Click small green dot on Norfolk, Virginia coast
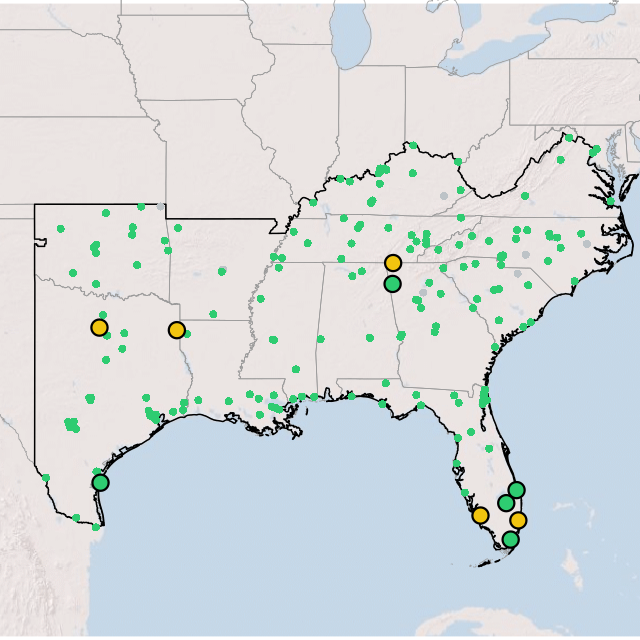 coord(611,201)
